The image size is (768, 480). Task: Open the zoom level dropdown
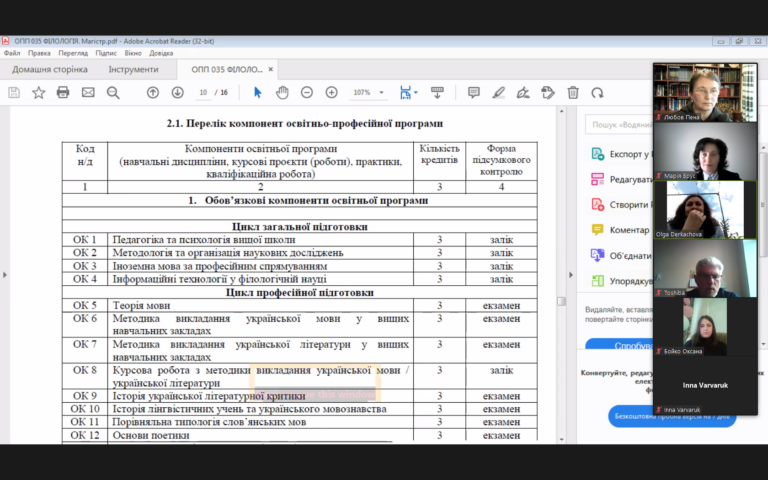[x=382, y=93]
